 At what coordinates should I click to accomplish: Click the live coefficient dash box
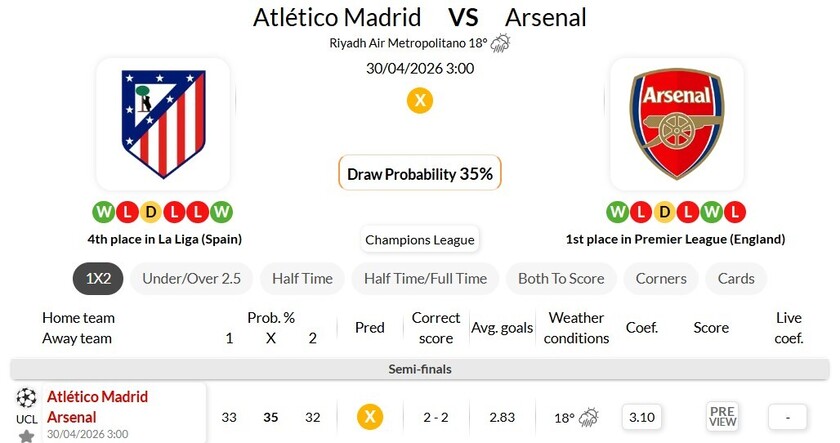click(789, 417)
